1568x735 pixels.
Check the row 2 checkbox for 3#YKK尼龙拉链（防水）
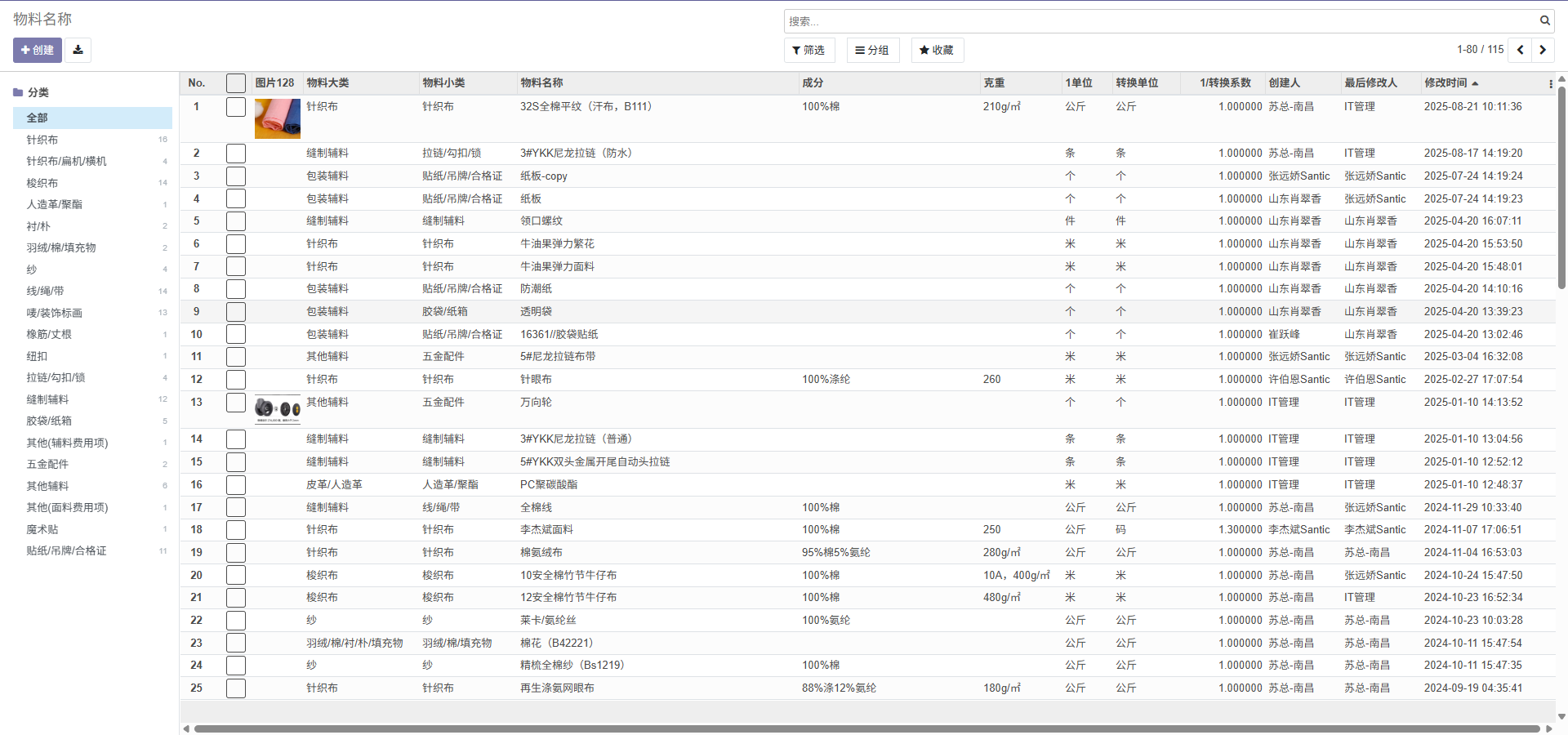(236, 154)
